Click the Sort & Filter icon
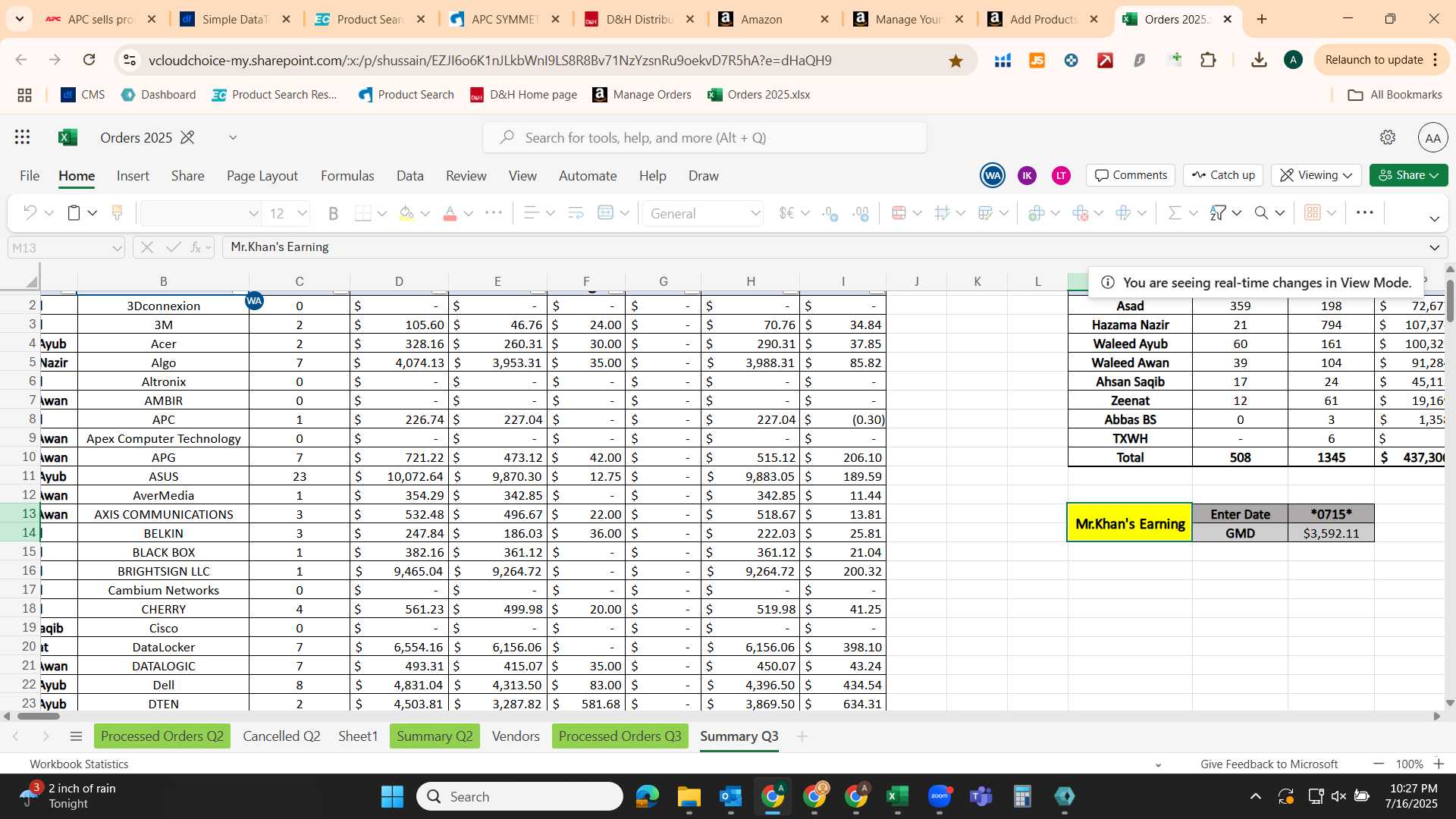 click(x=1218, y=213)
